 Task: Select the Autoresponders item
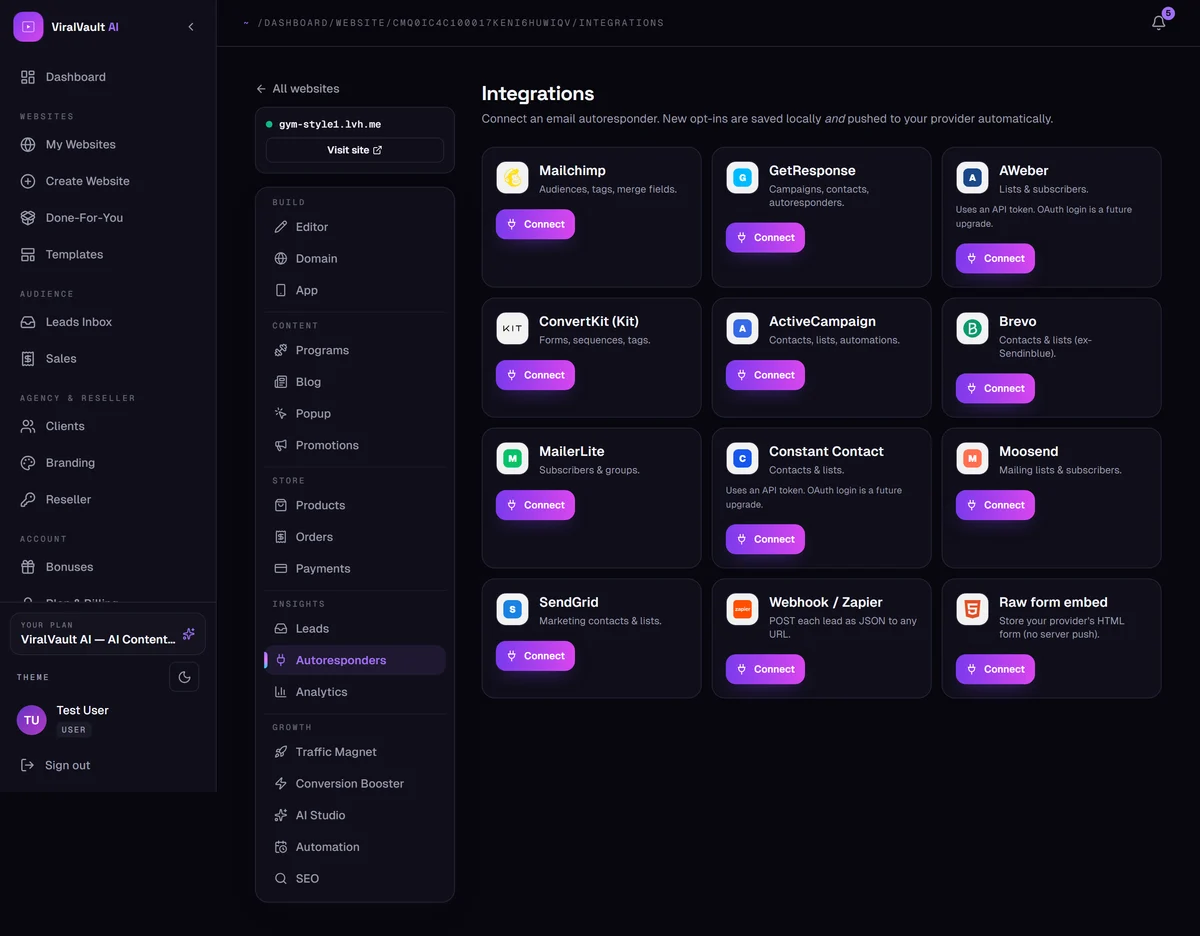(355, 660)
